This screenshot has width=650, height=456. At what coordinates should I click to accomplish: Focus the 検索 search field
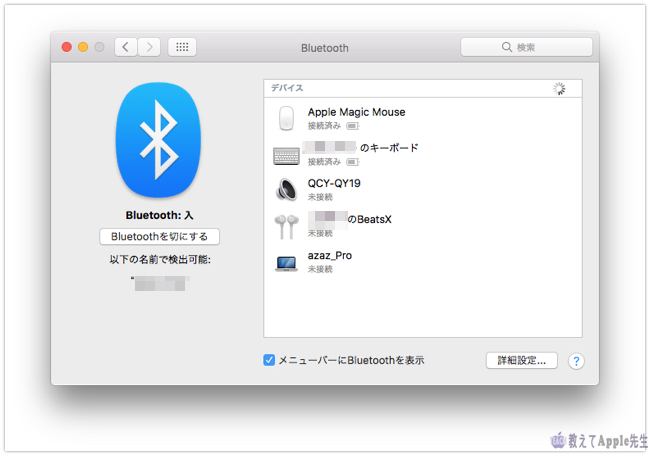tap(526, 47)
